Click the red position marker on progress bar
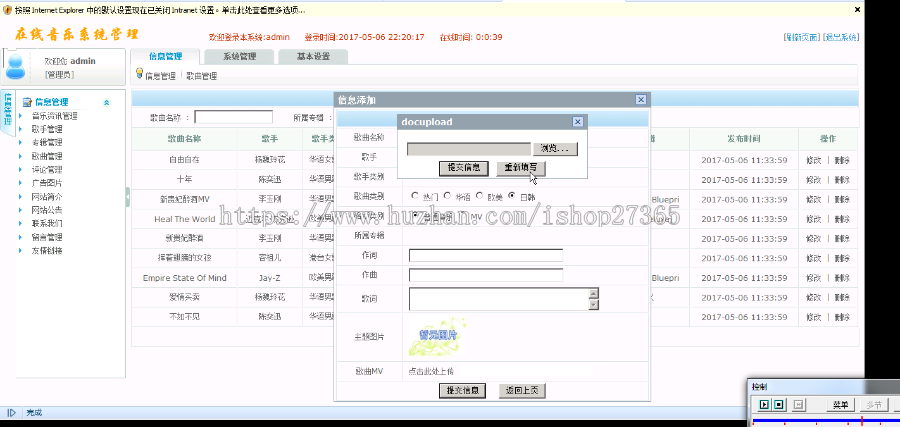The height and width of the screenshot is (427, 900). (862, 421)
